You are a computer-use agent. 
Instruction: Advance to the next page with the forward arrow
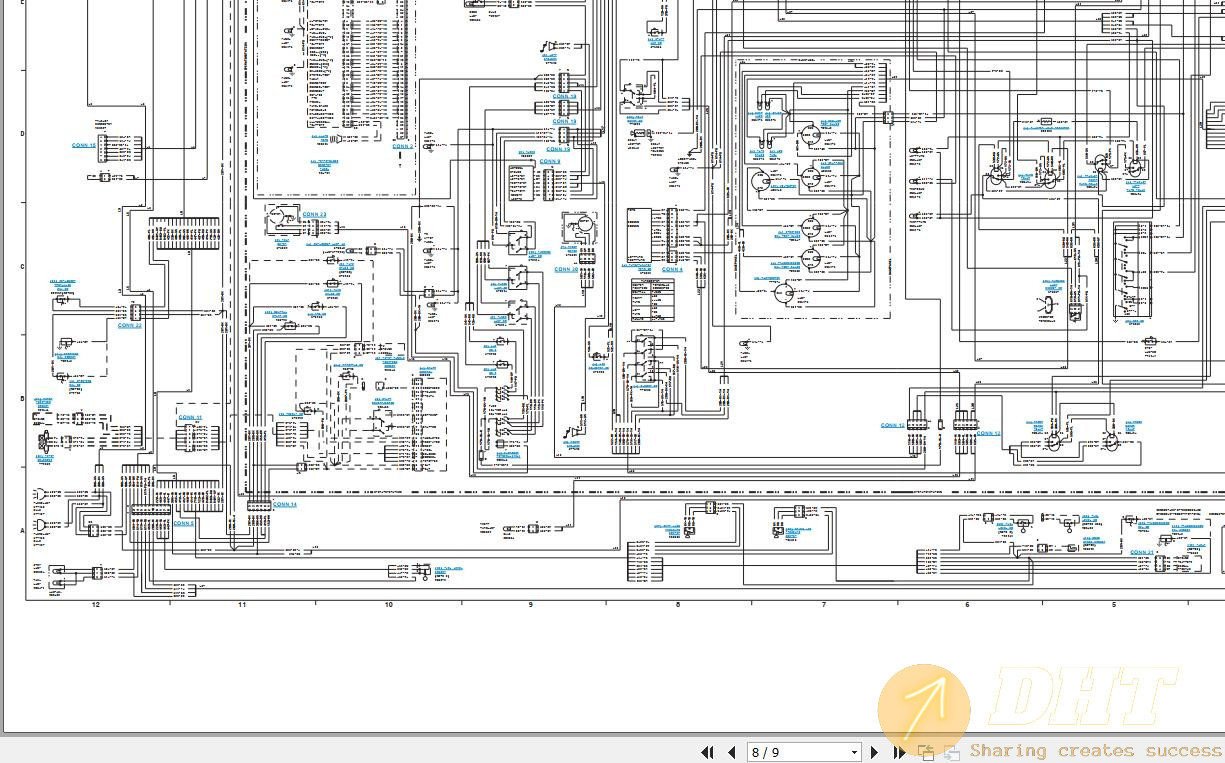pyautogui.click(x=874, y=752)
